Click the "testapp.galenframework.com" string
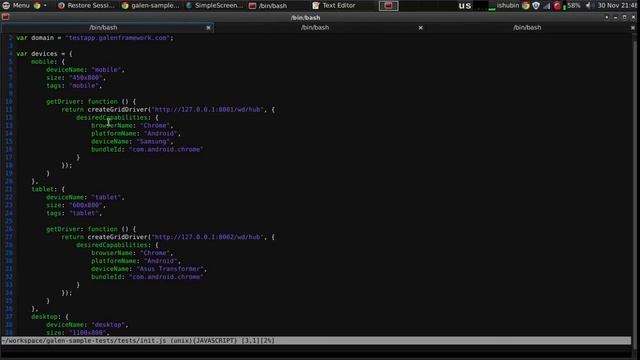640x360 pixels. pyautogui.click(x=119, y=38)
